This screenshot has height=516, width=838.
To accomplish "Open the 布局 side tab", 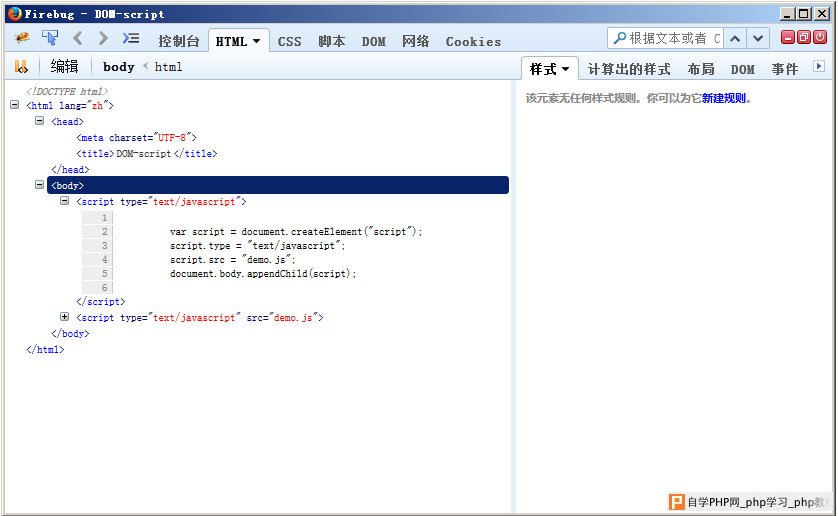I will click(701, 69).
